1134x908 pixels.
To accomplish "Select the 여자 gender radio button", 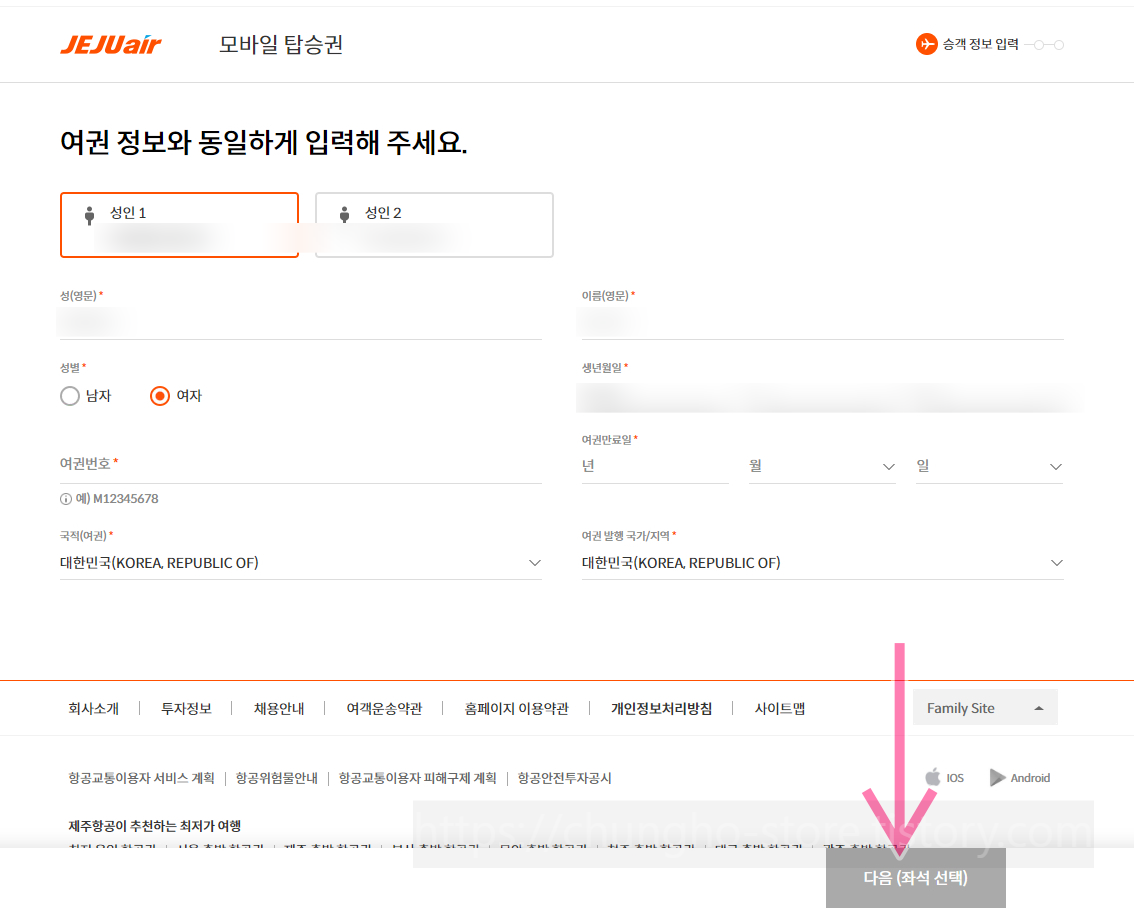I will tap(160, 395).
